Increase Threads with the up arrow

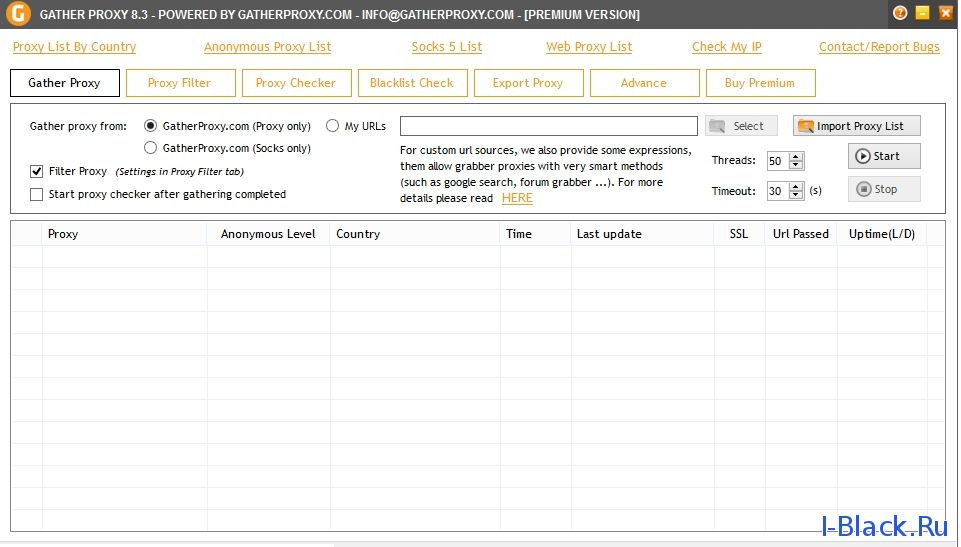tap(796, 156)
